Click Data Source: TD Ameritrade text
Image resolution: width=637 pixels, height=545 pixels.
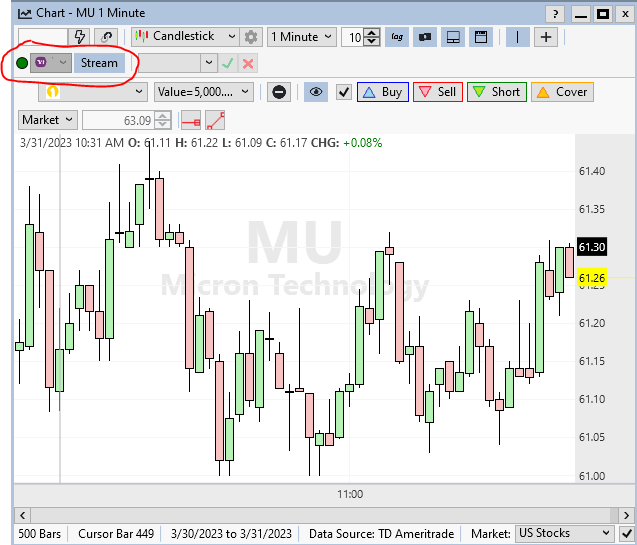[381, 533]
